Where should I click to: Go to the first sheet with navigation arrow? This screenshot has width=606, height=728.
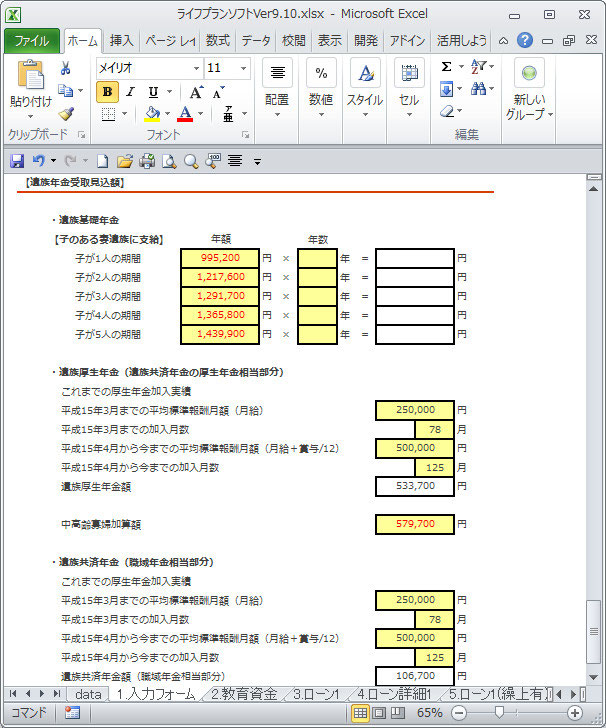(13, 694)
